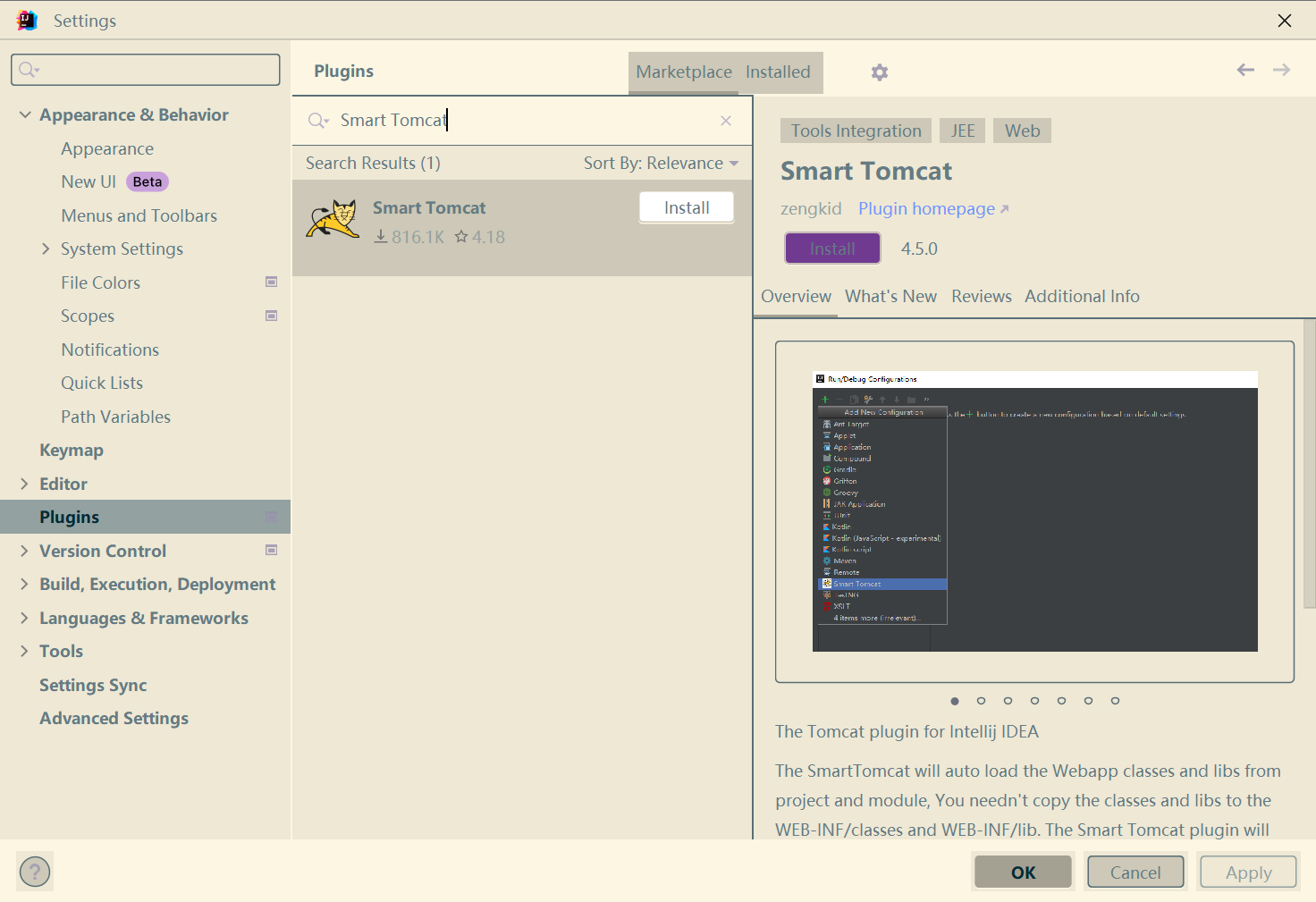Select the third screenshot carousel dot

pos(1008,701)
